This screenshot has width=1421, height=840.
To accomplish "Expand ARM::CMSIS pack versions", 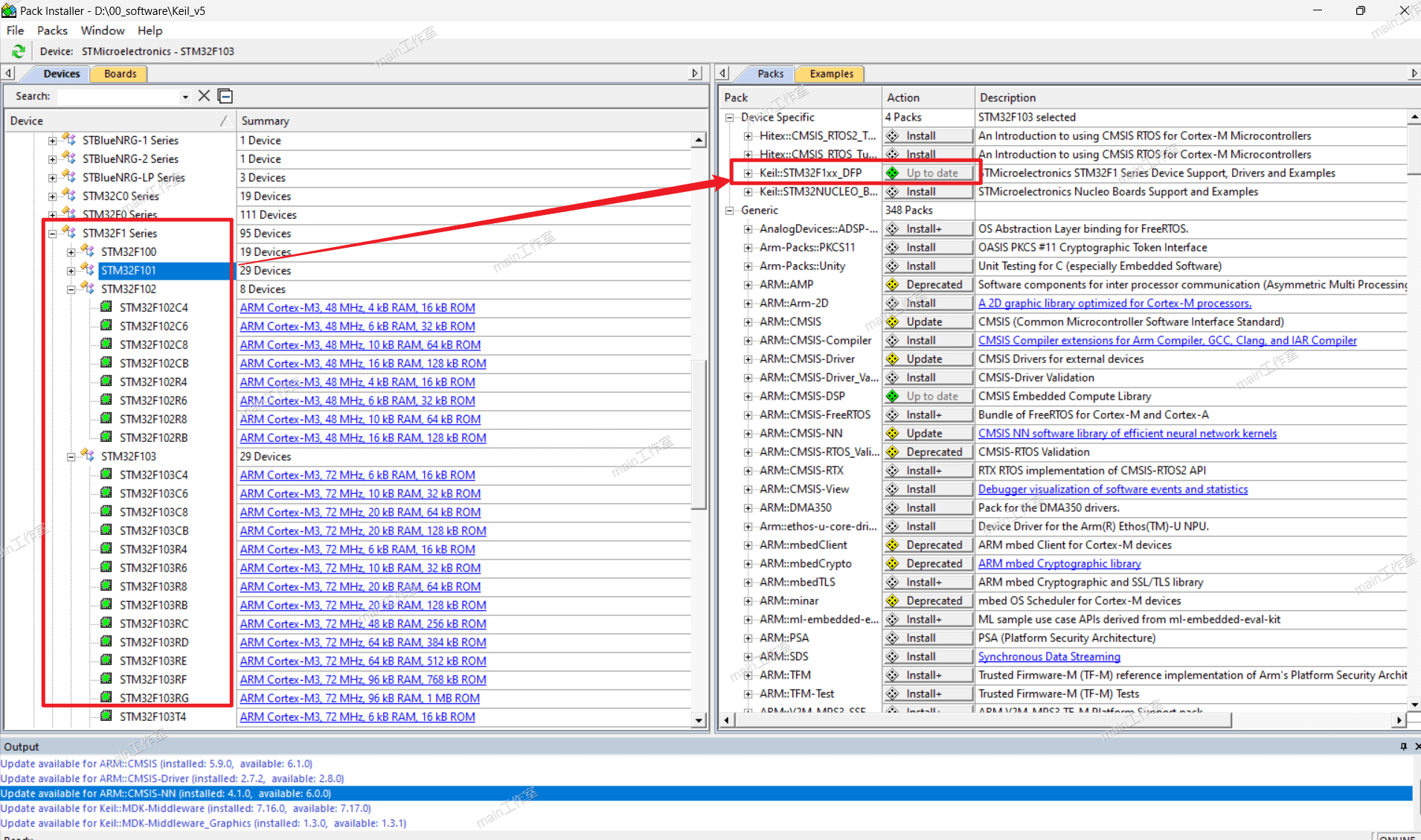I will [x=748, y=322].
